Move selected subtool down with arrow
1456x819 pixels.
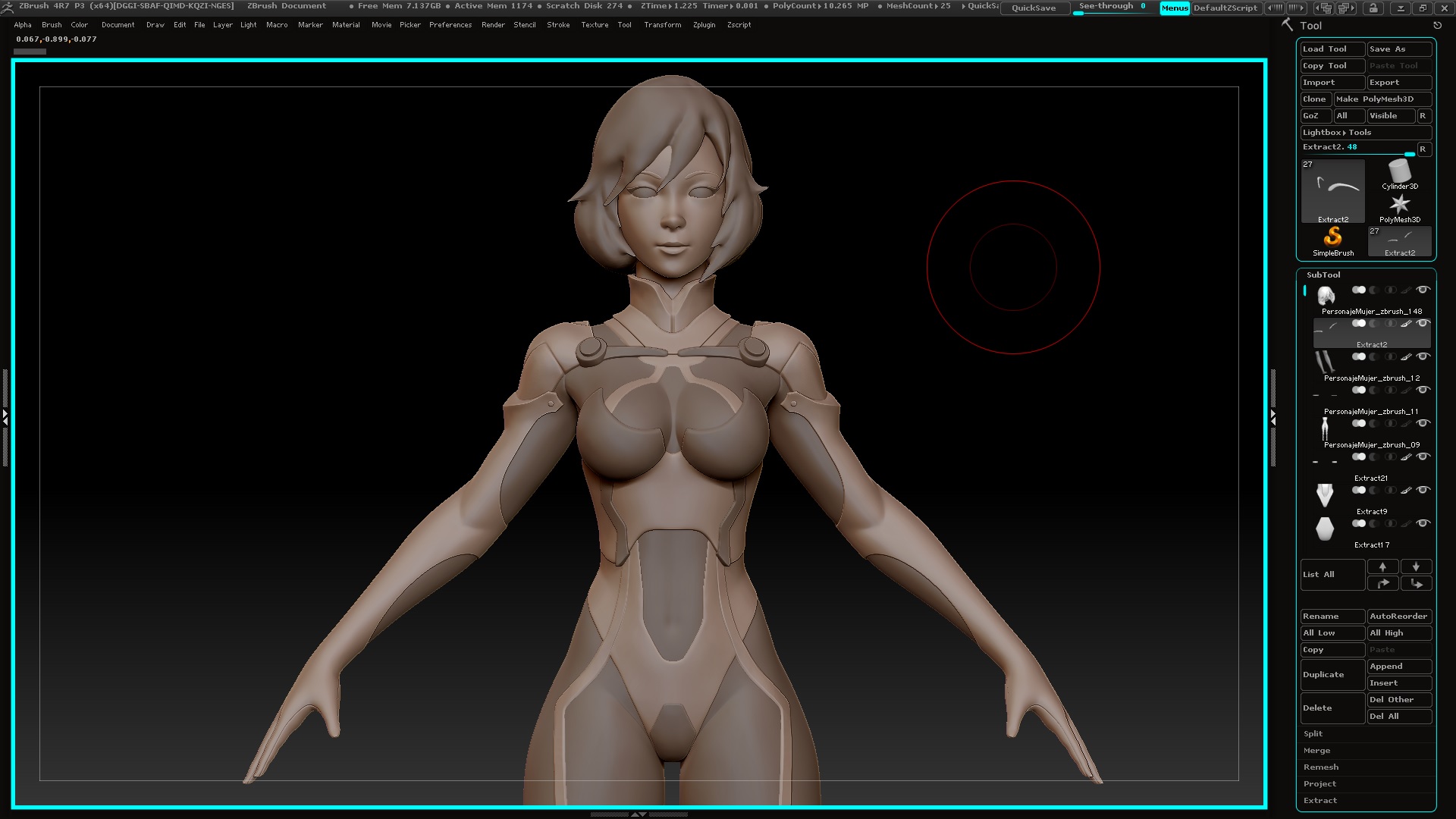click(x=1416, y=566)
